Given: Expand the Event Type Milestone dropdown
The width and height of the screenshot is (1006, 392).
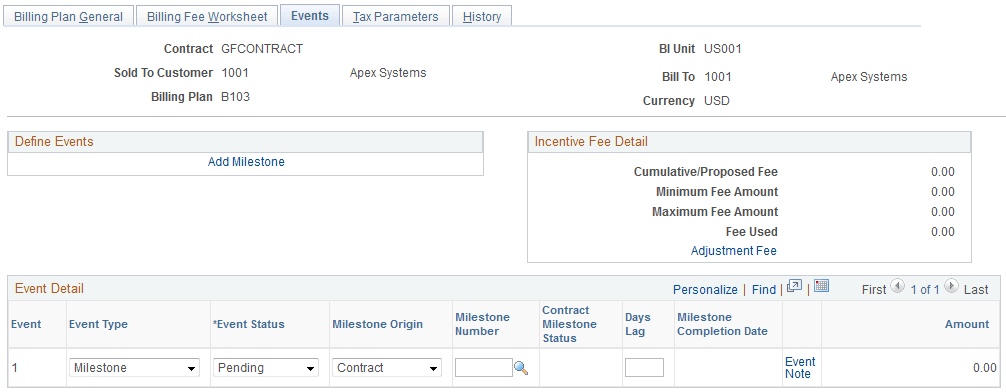Looking at the screenshot, I should click(134, 368).
